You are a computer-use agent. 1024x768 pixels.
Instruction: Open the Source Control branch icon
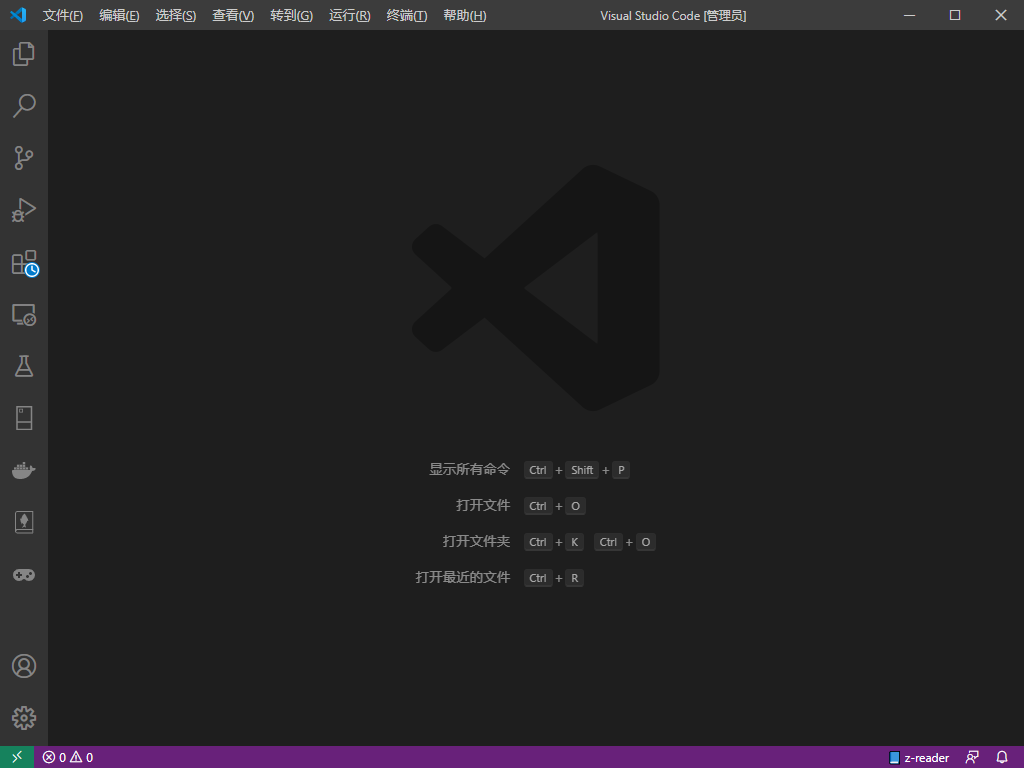[x=24, y=158]
